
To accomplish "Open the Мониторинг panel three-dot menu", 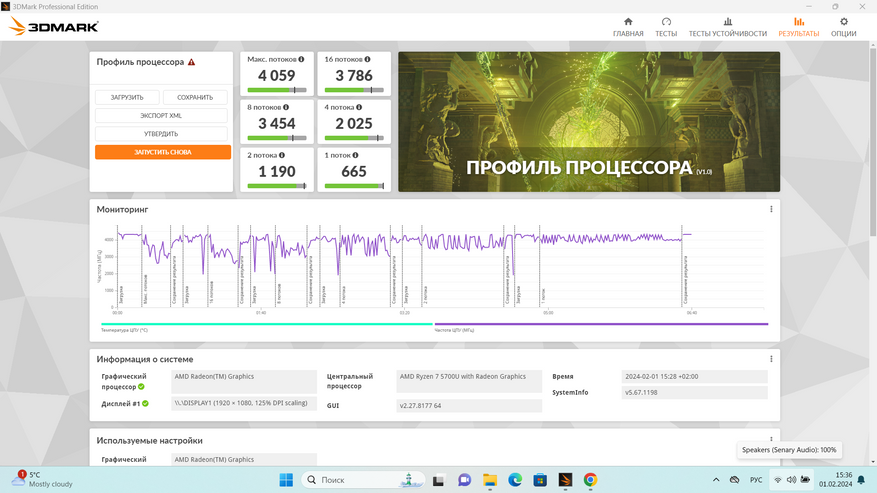I will 771,210.
